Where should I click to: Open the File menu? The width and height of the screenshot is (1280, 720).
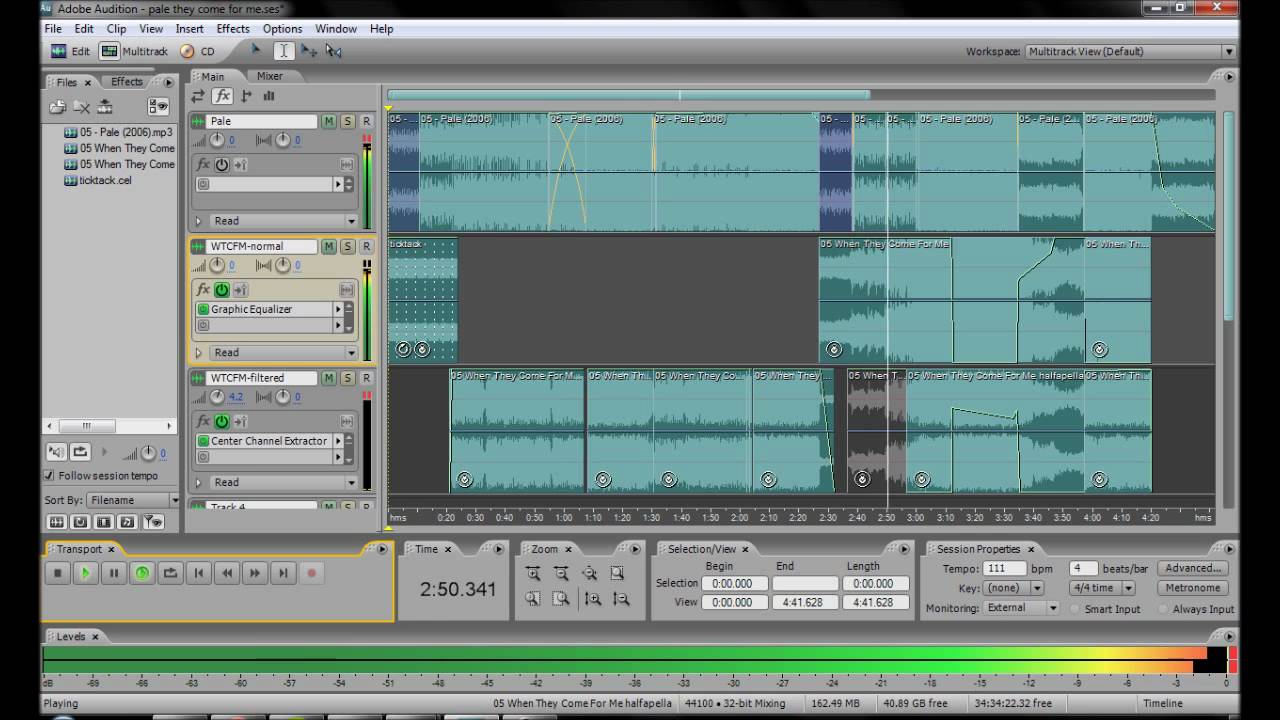[53, 29]
